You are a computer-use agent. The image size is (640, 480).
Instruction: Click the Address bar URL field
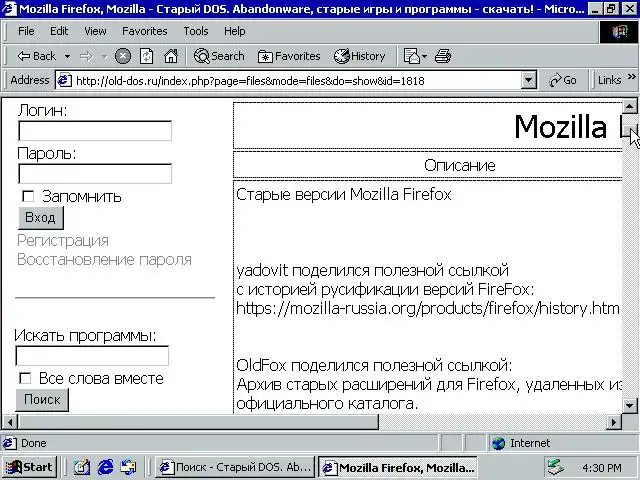pyautogui.click(x=296, y=80)
